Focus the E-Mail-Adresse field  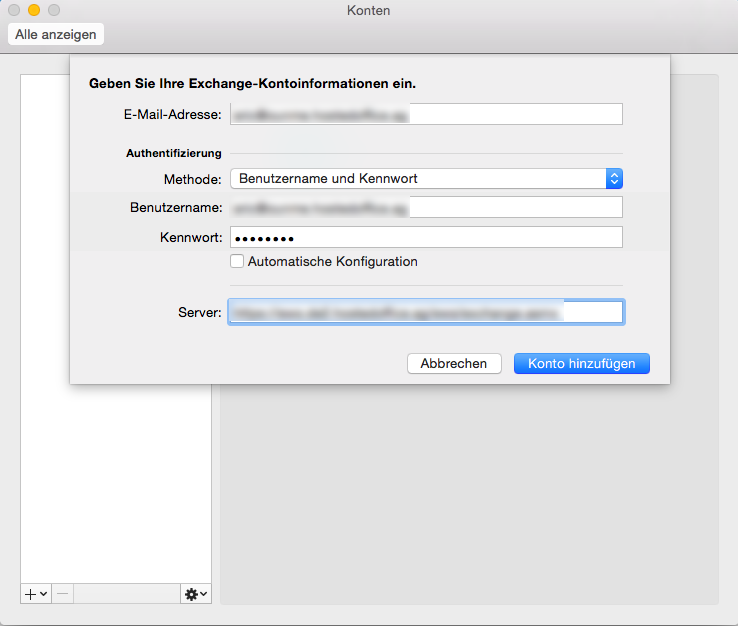click(x=426, y=114)
